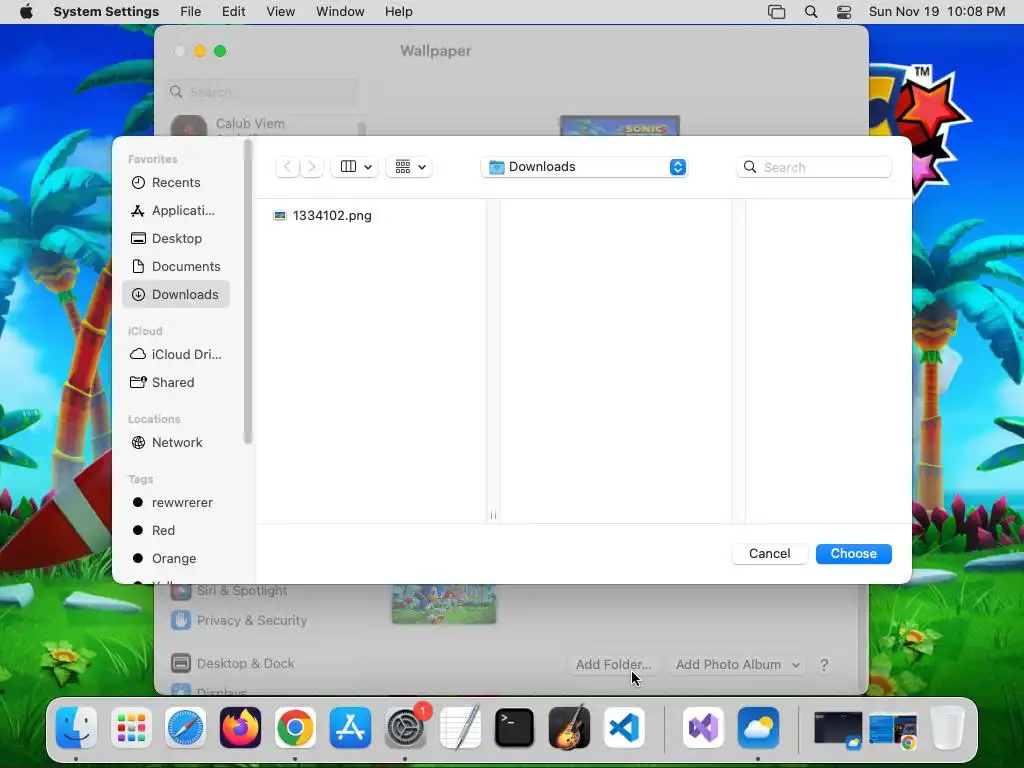Launch Visual Studio from the Dock
The width and height of the screenshot is (1024, 768).
[703, 727]
